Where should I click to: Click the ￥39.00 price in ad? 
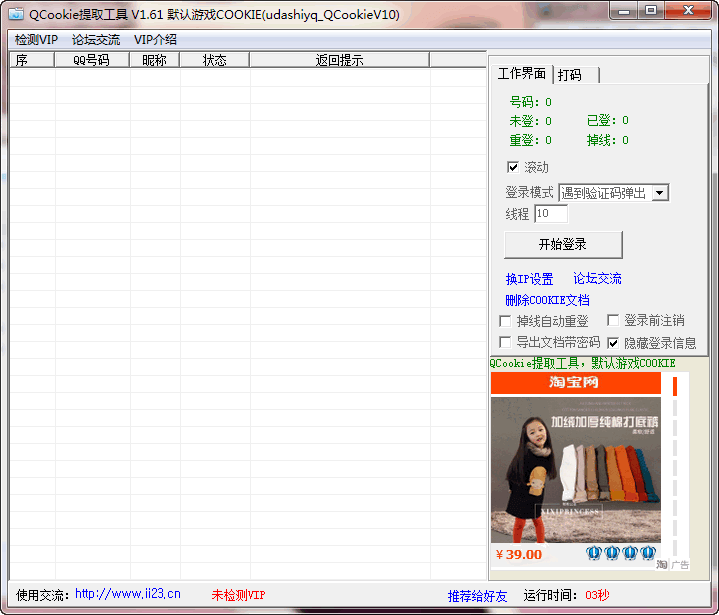(519, 554)
